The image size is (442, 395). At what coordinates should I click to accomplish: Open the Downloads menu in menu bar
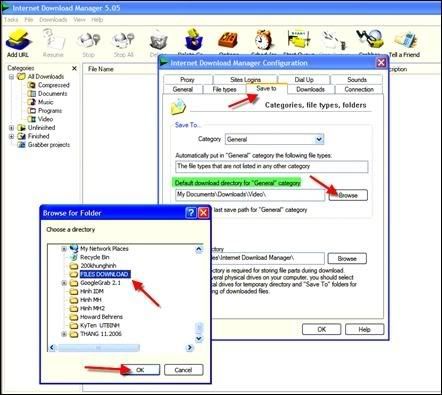53,20
